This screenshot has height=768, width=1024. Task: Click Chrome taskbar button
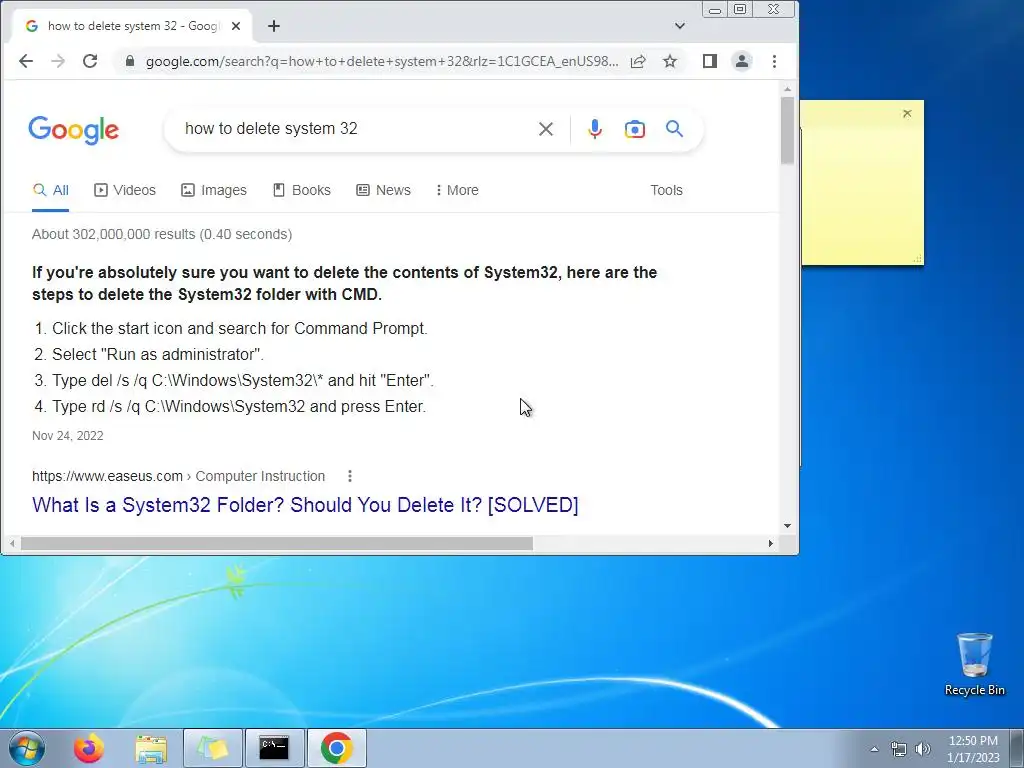coord(336,748)
